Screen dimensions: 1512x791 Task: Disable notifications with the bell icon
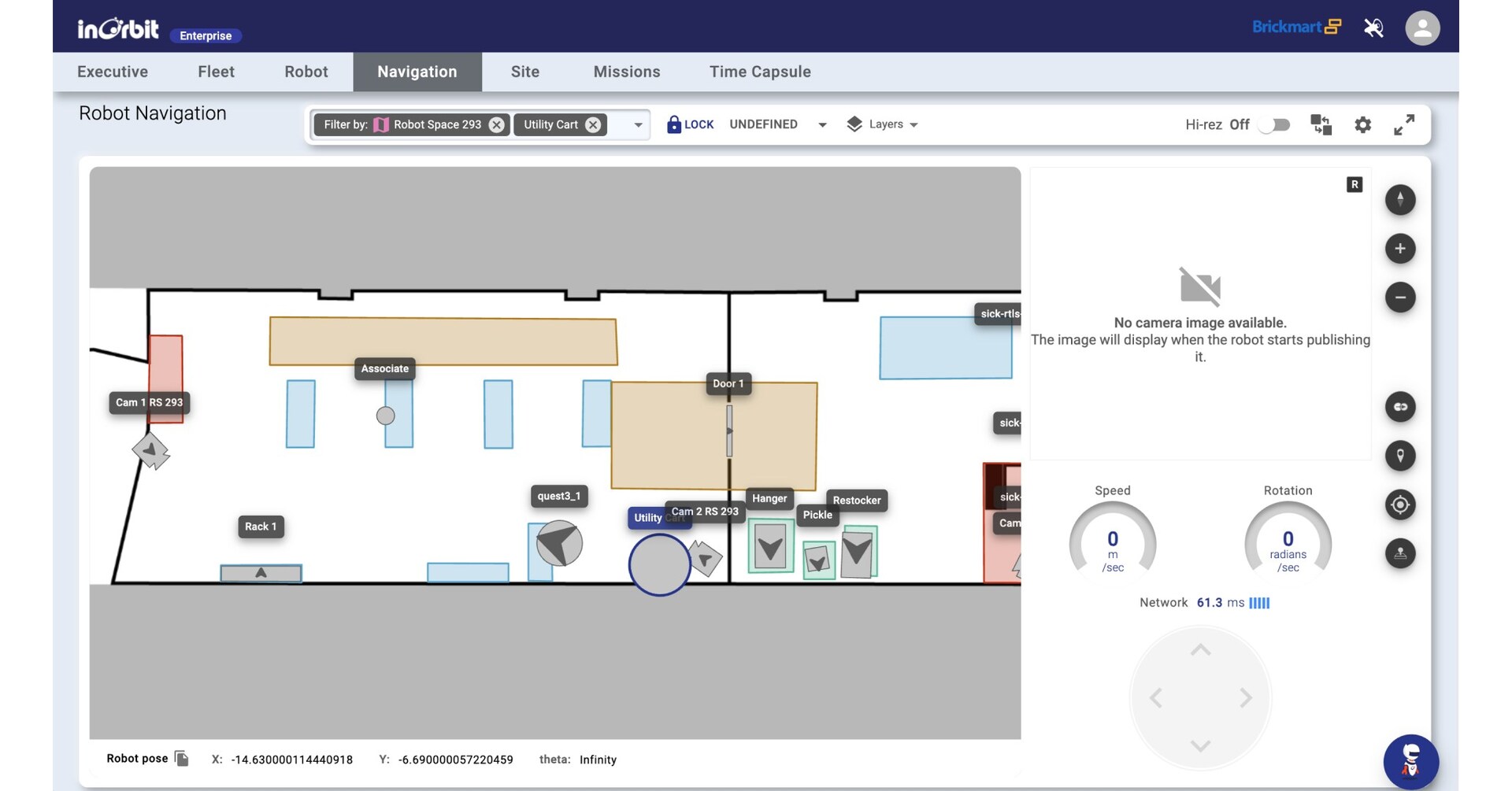coord(1373,28)
